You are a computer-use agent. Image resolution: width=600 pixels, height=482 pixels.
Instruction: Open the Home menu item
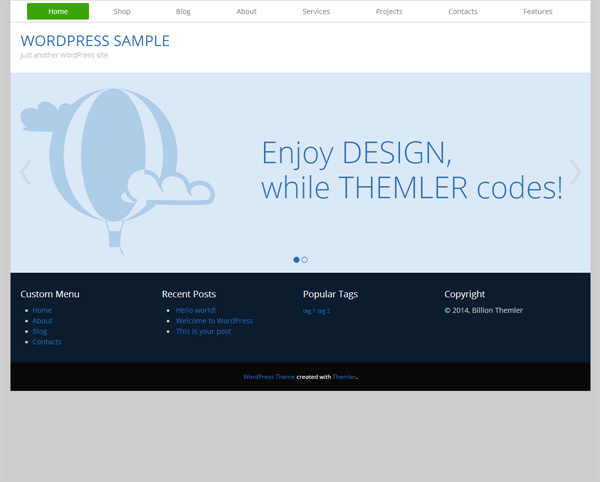click(x=58, y=12)
